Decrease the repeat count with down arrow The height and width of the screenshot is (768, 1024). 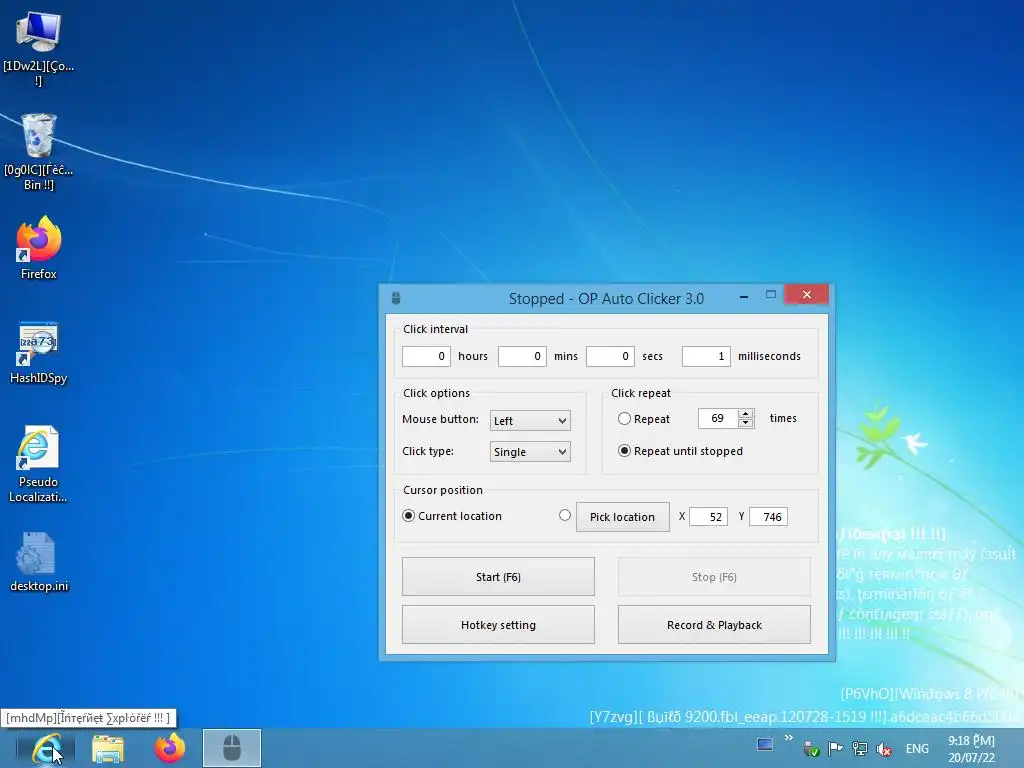745,423
